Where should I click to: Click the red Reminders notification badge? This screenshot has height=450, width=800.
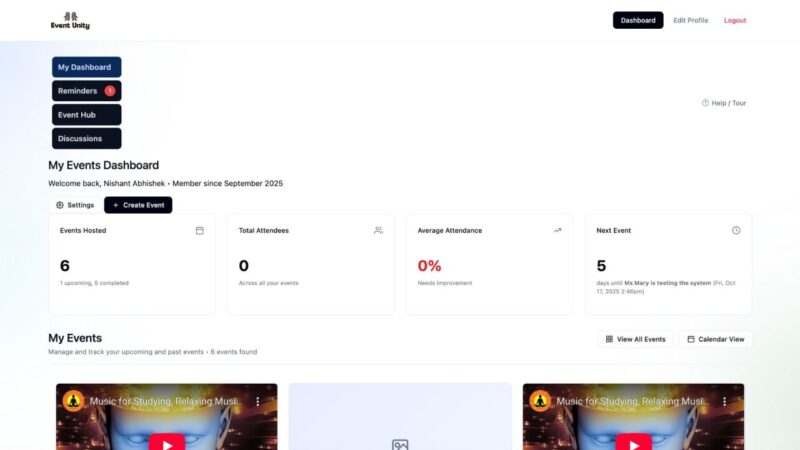coord(110,91)
